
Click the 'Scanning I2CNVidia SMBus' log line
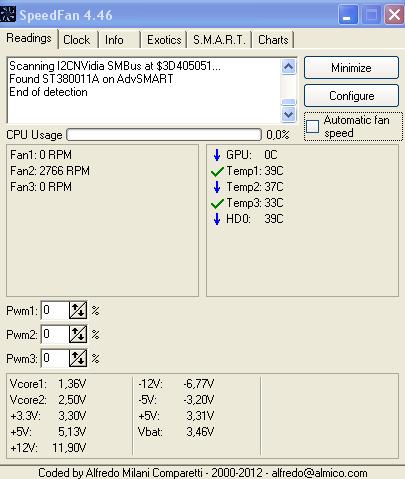[115, 66]
